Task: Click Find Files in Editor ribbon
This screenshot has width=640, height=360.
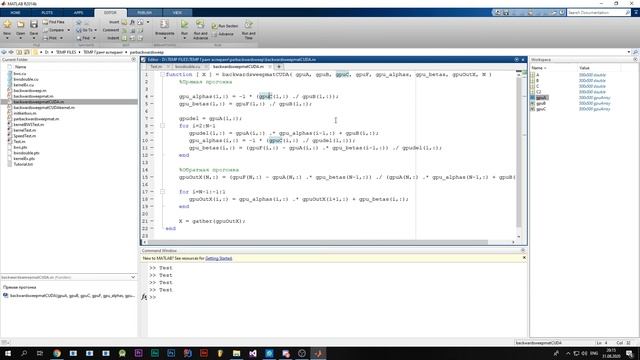Action: point(53,22)
